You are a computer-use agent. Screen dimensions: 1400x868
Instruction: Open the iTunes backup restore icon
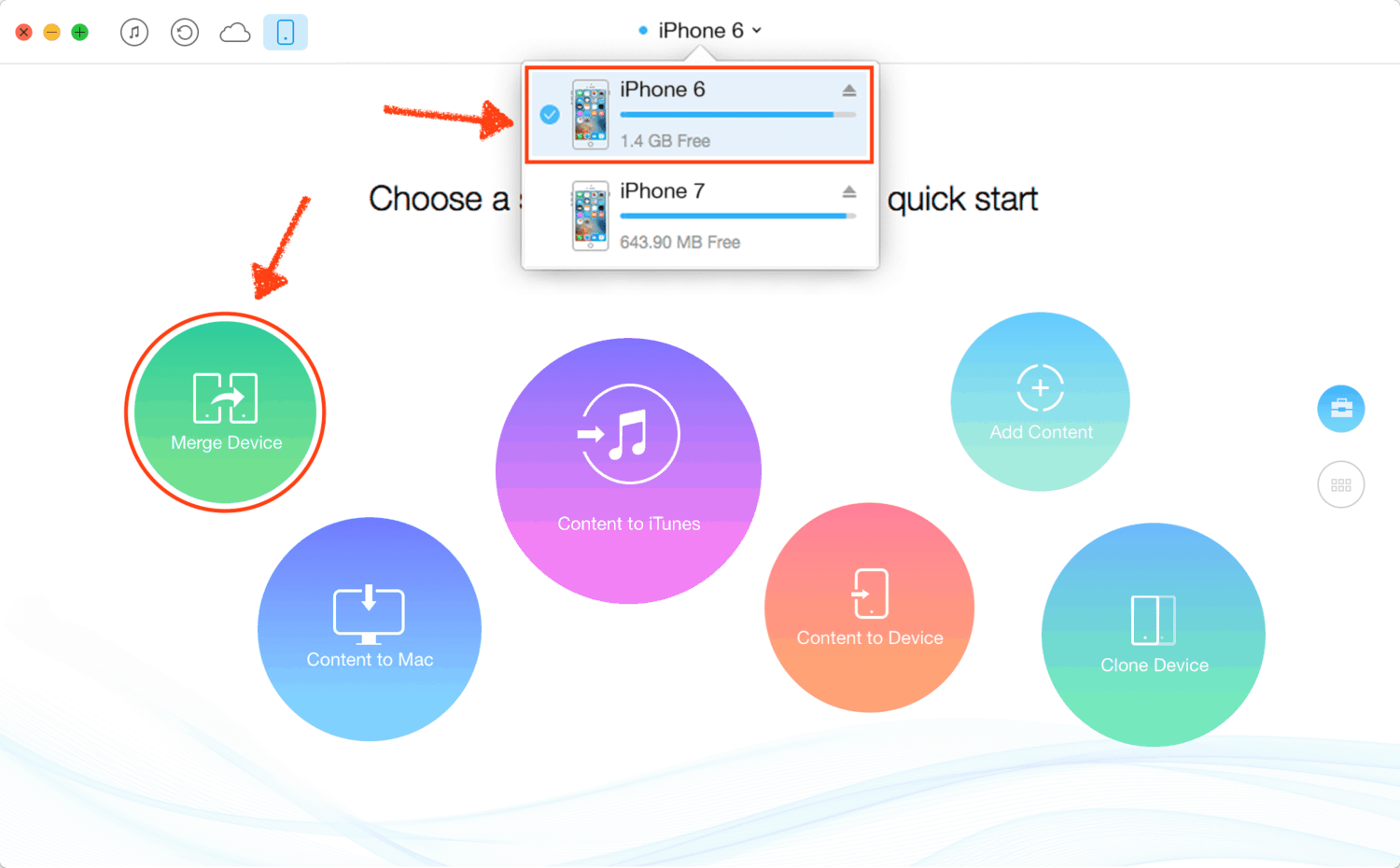pos(185,33)
